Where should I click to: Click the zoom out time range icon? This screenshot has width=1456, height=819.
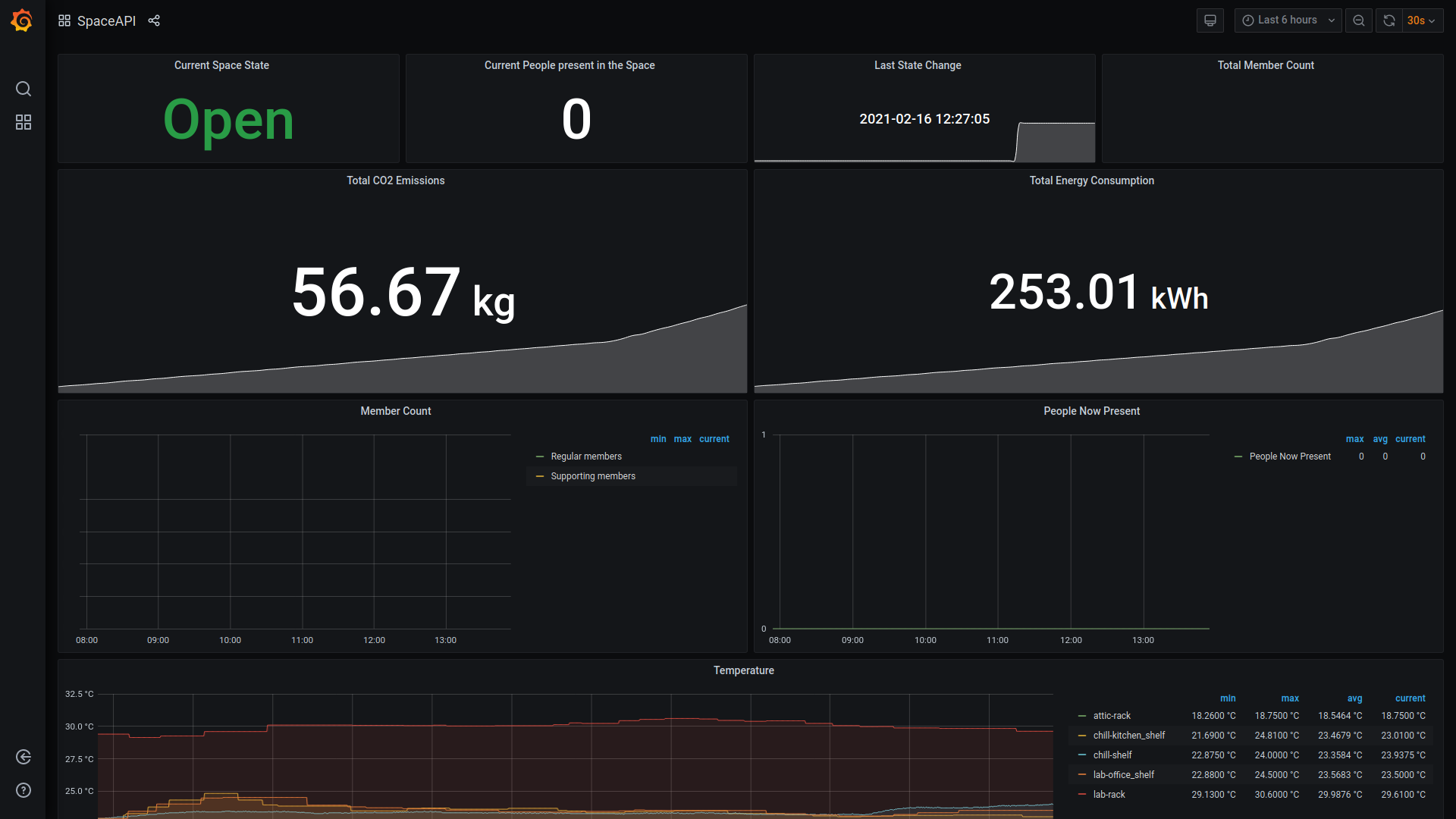click(1359, 20)
